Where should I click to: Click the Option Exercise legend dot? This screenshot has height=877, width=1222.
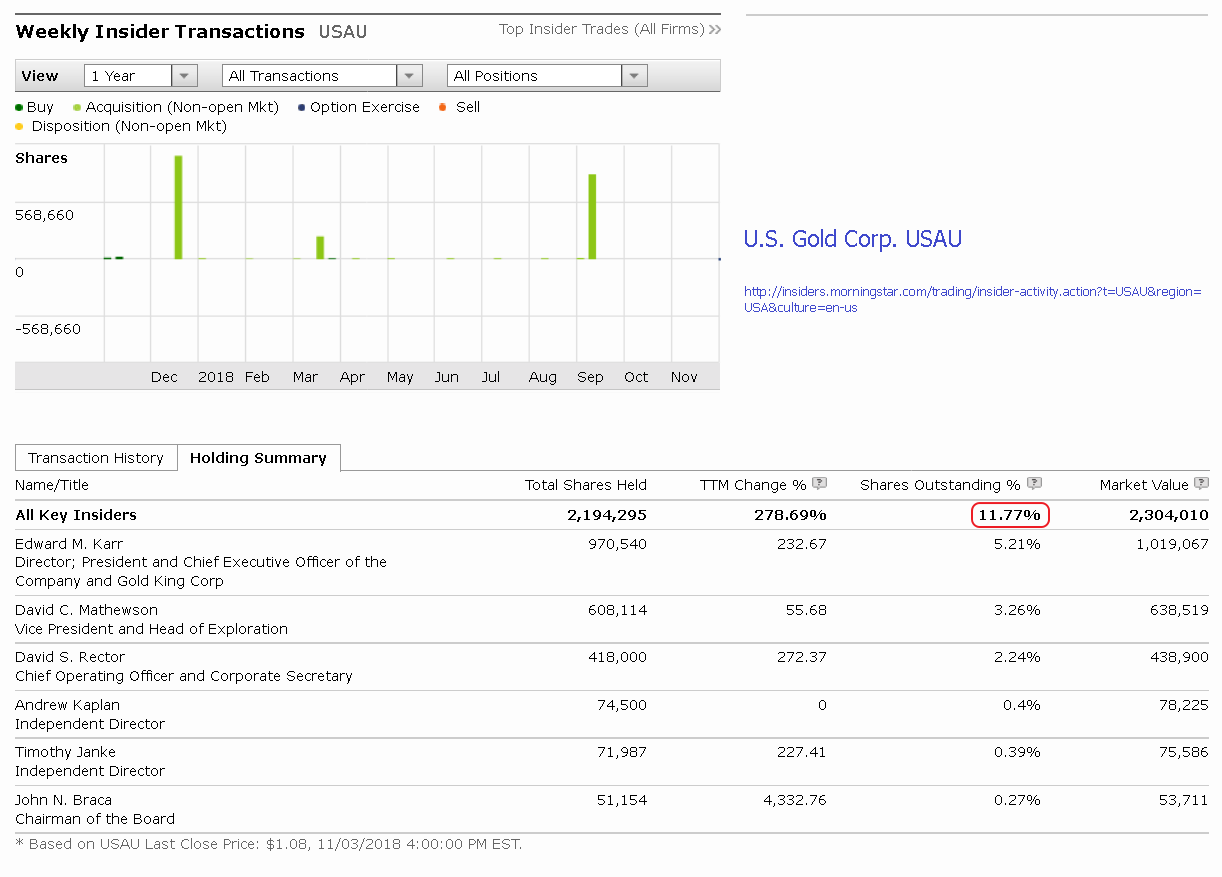302,107
